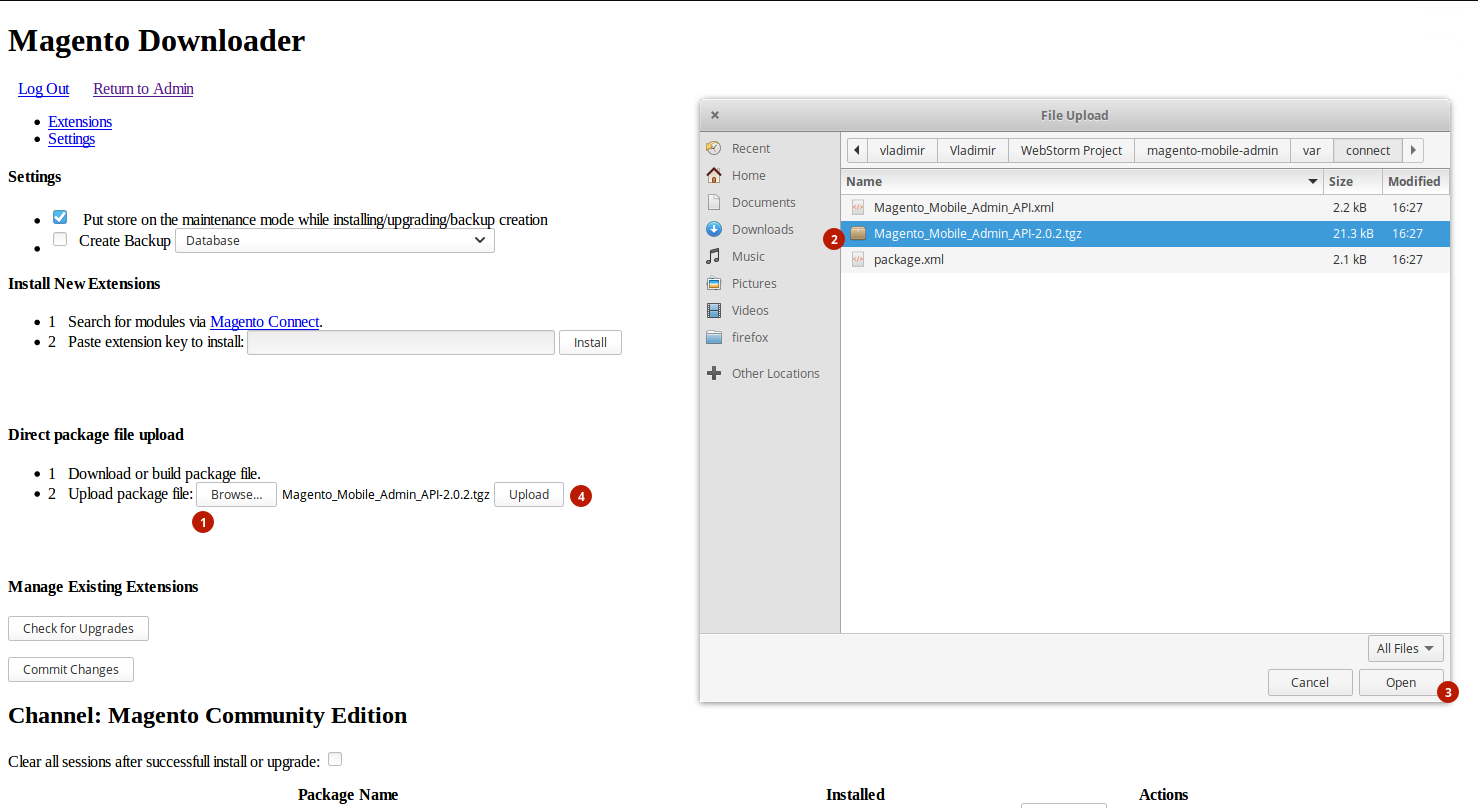Image resolution: width=1478 pixels, height=808 pixels.
Task: Sort files by Size column
Action: pyautogui.click(x=1353, y=181)
